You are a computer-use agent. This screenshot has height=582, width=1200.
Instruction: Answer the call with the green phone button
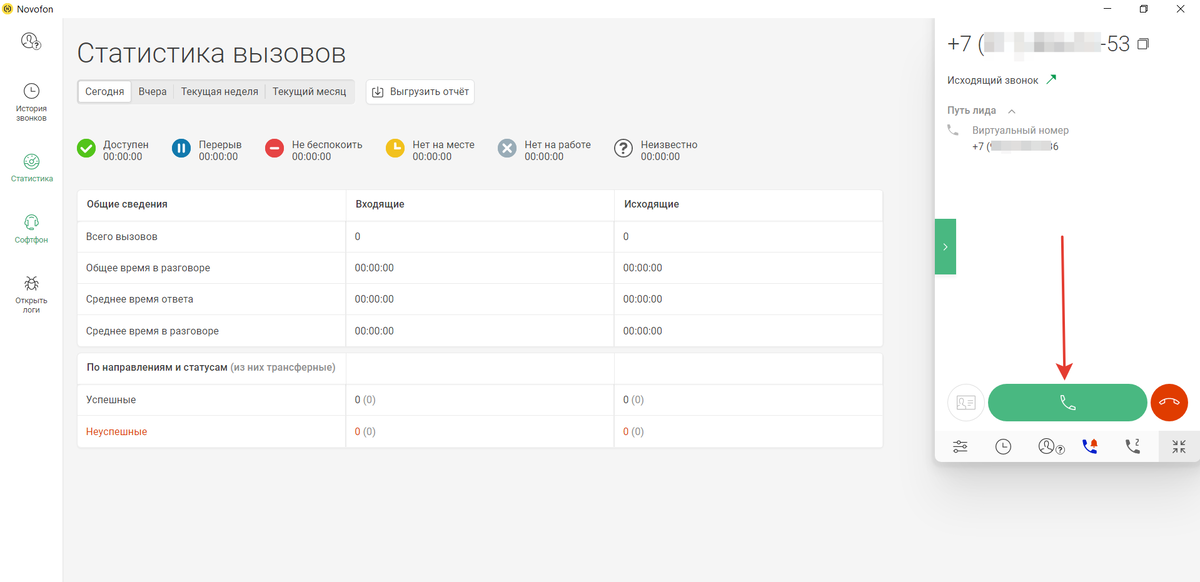(1067, 403)
